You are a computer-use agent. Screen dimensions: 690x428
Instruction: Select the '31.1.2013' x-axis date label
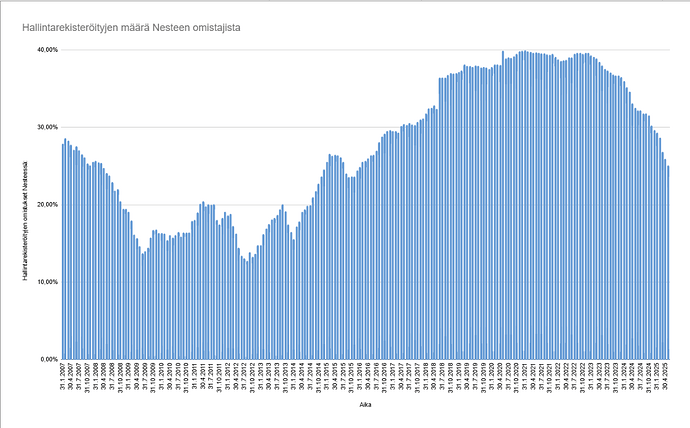point(261,377)
